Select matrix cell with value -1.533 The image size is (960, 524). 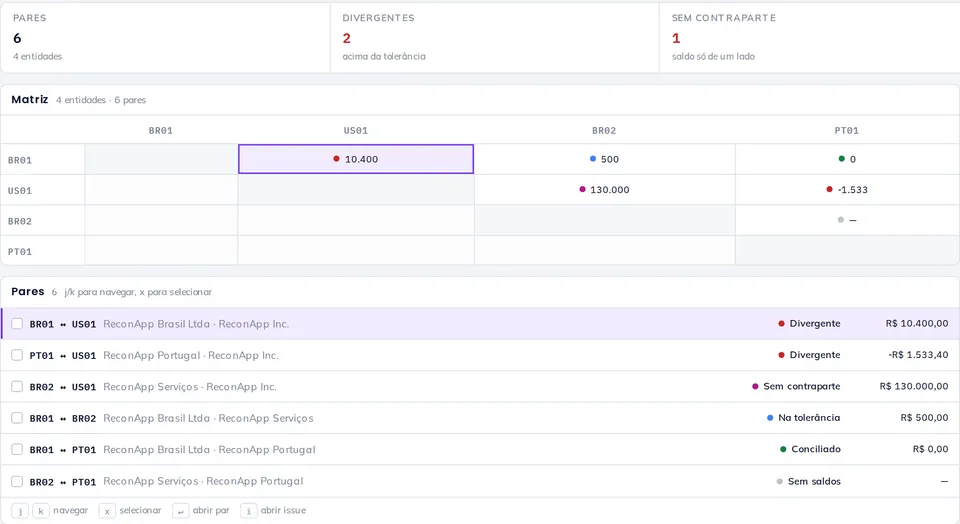847,190
